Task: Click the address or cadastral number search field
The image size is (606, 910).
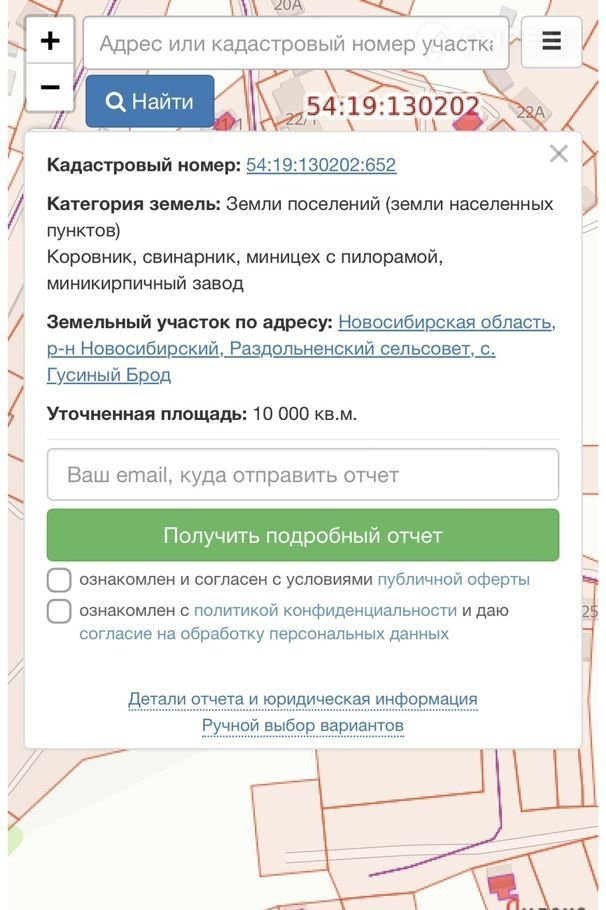Action: point(296,43)
